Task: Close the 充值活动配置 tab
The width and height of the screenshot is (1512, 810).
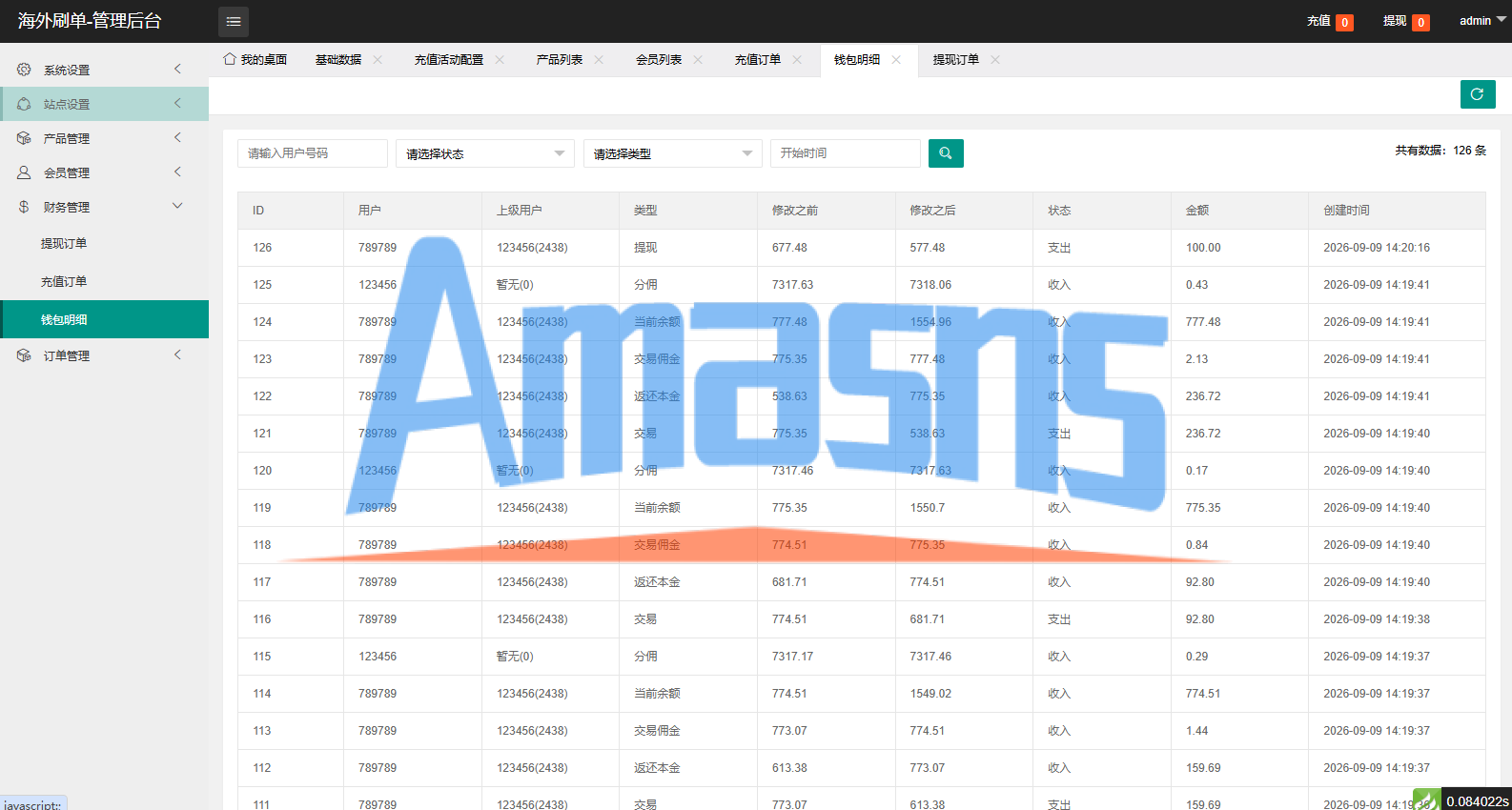Action: tap(500, 59)
